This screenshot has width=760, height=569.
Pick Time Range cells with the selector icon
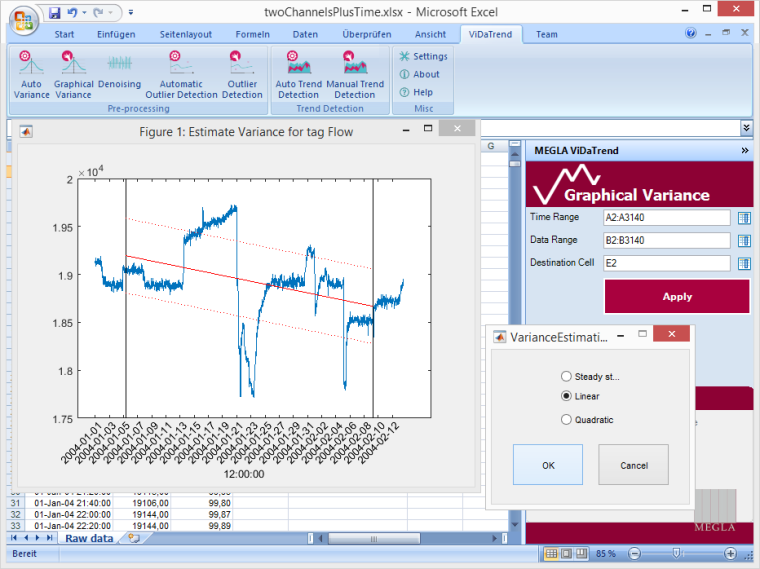(744, 218)
